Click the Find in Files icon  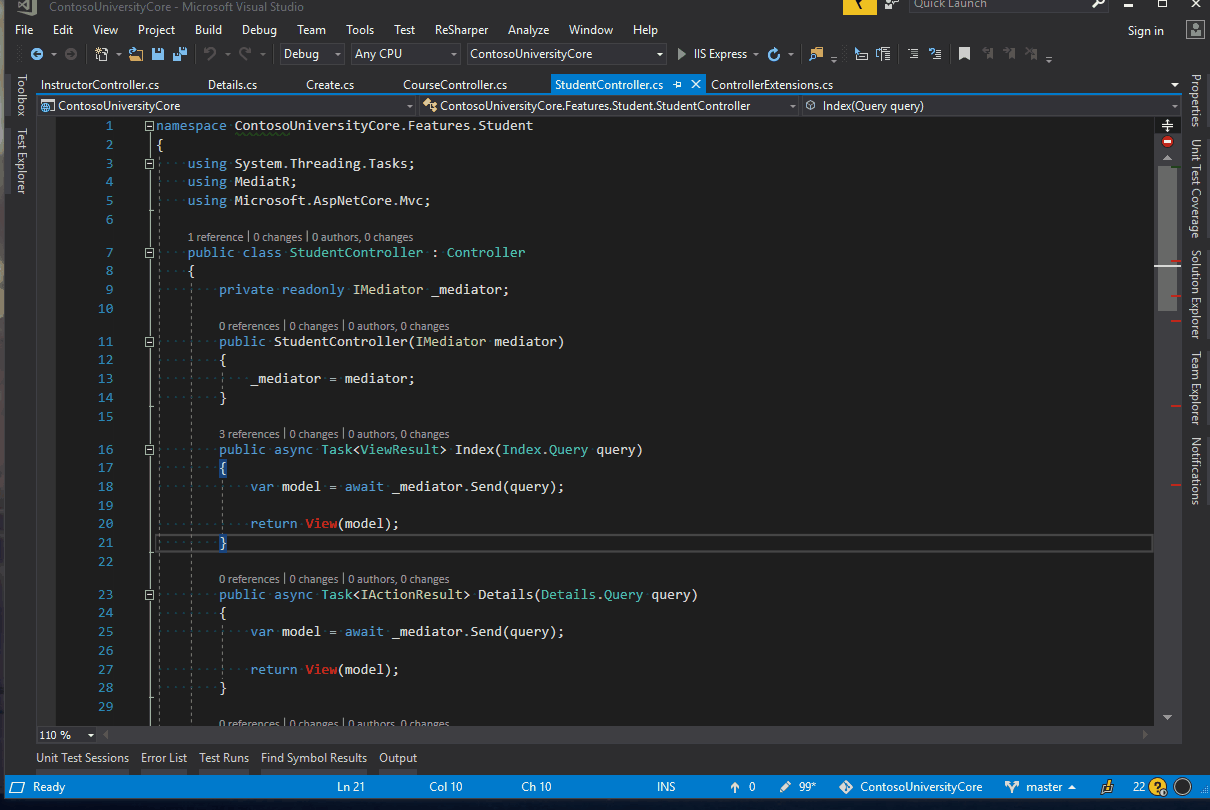coord(816,54)
